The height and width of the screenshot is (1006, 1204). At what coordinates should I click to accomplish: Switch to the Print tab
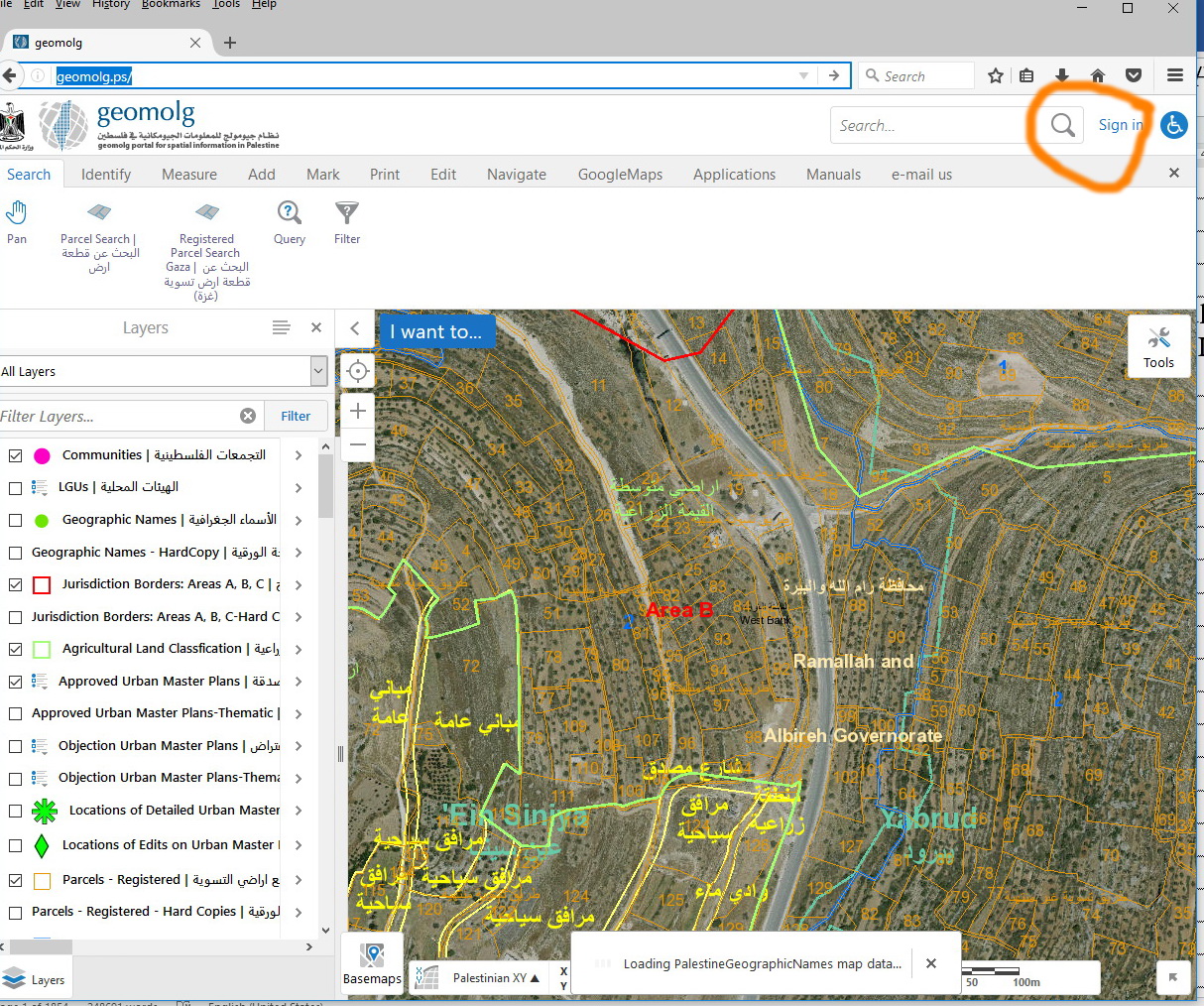[385, 174]
